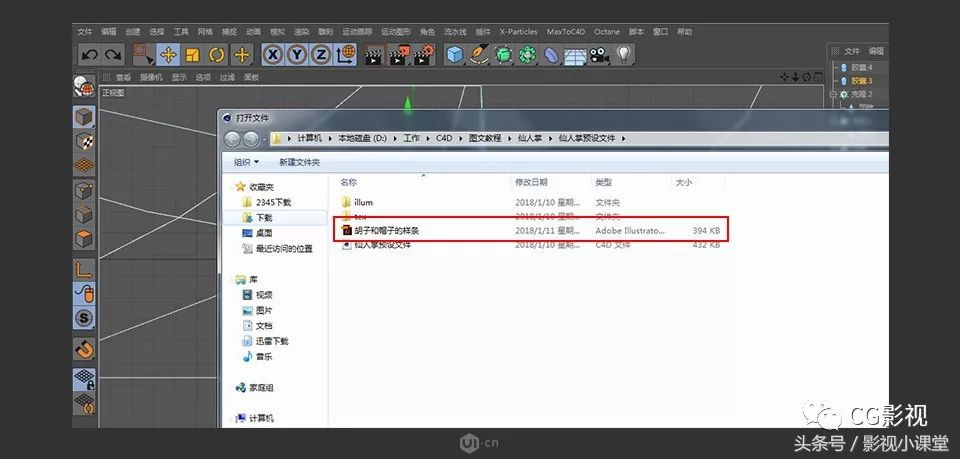Screen dimensions: 960x459
Task: Click C4D in address breadcrumb
Action: (443, 138)
